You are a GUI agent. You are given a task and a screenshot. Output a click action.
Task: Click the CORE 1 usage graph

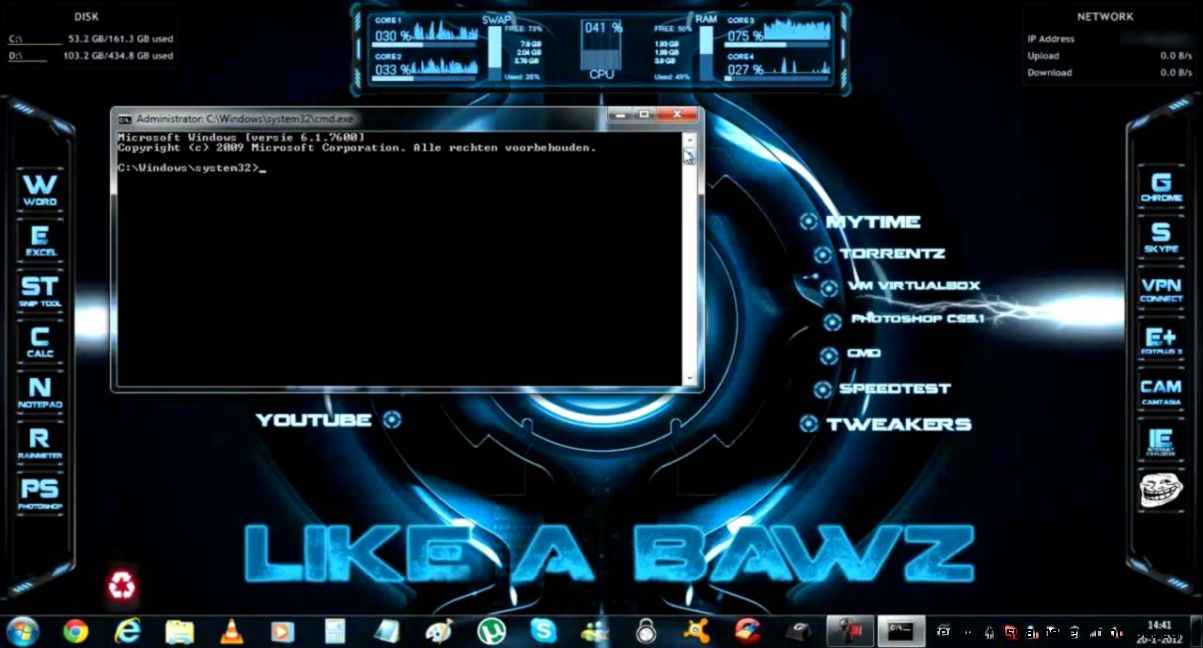pyautogui.click(x=444, y=34)
